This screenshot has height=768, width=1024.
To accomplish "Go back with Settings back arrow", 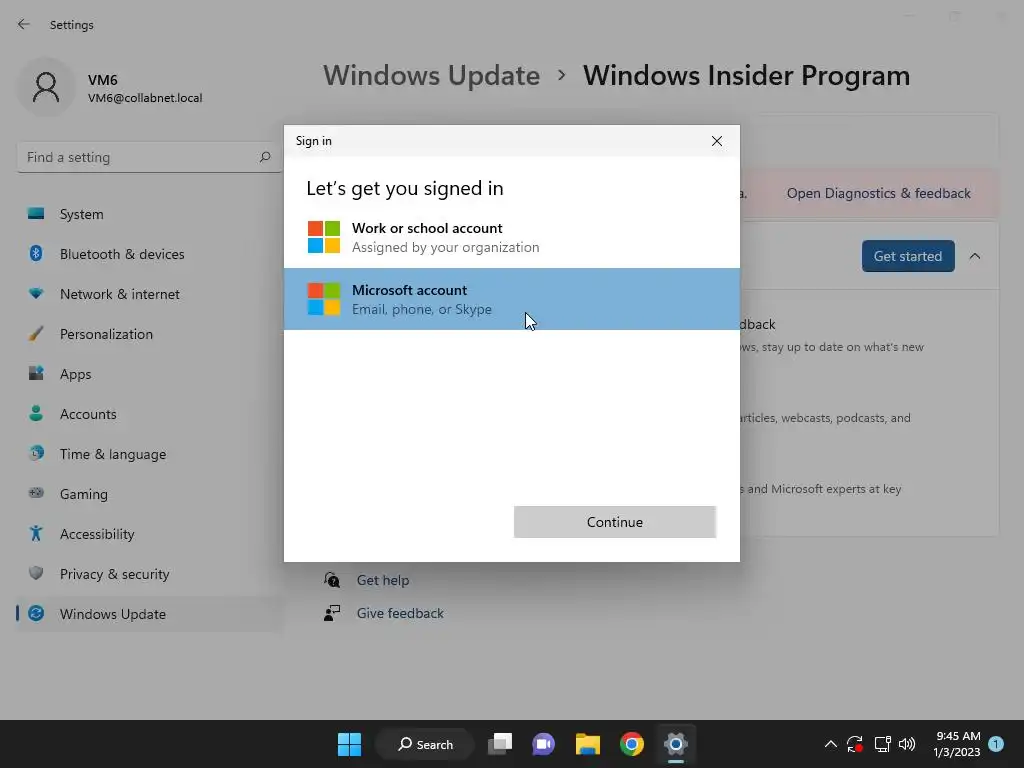I will (x=24, y=24).
